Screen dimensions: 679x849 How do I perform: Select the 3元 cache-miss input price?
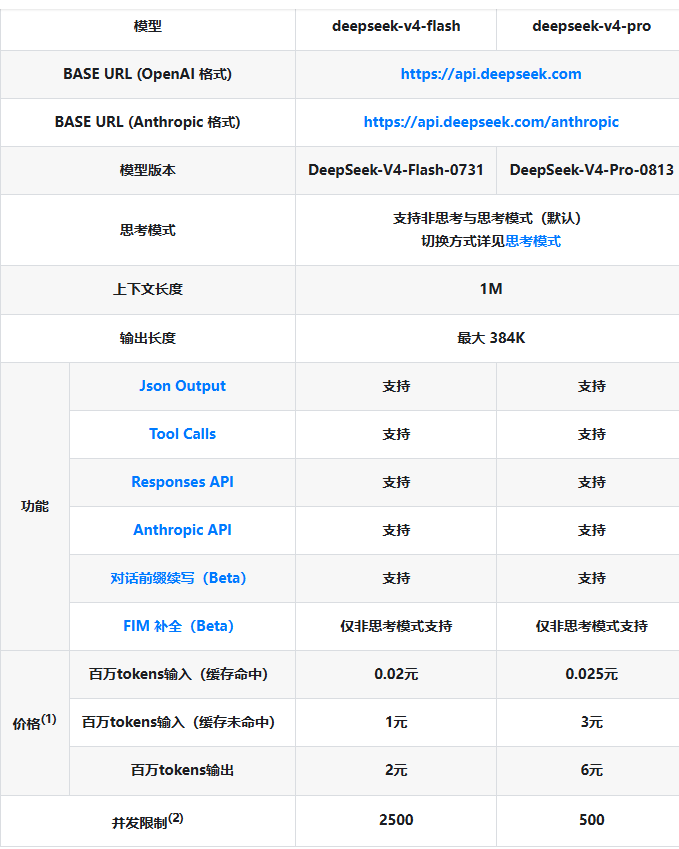tap(591, 722)
